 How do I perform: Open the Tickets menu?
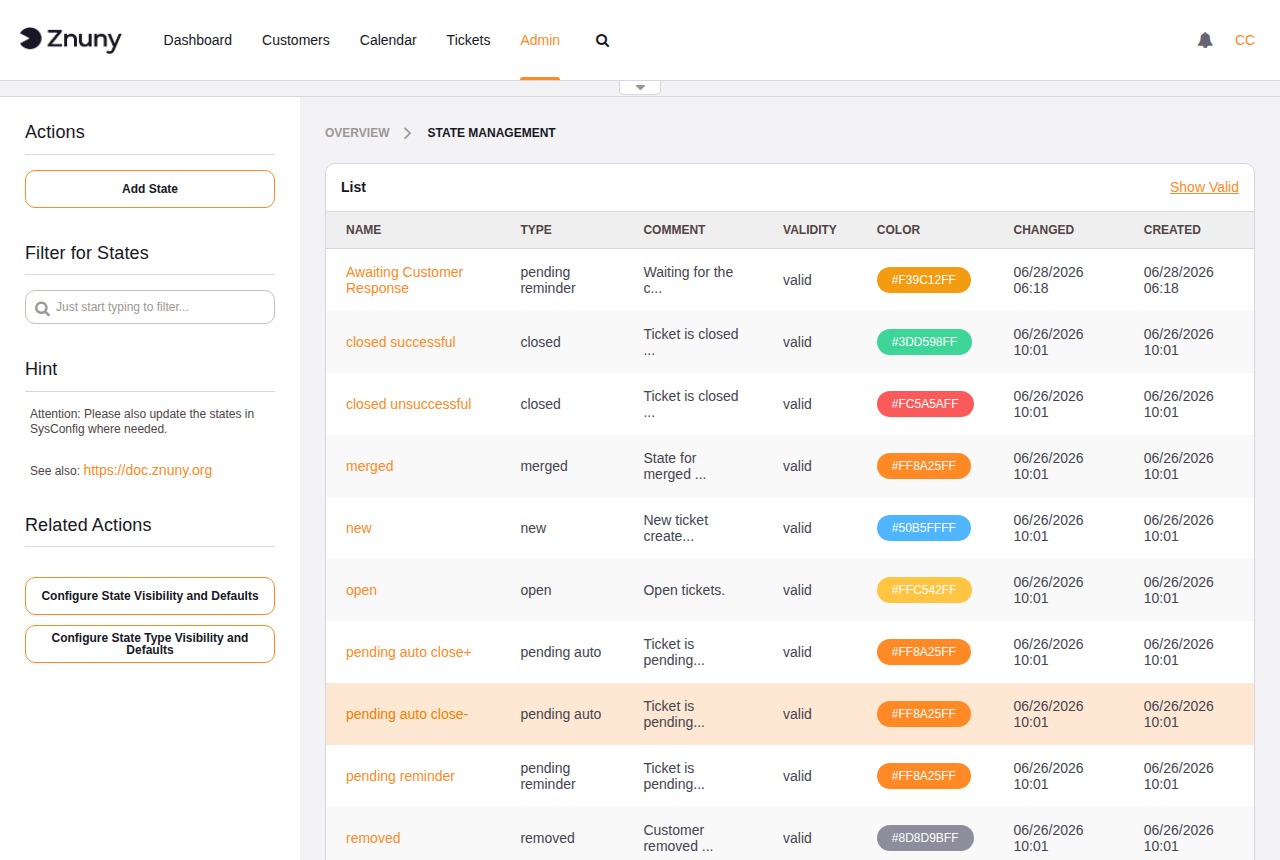(468, 40)
